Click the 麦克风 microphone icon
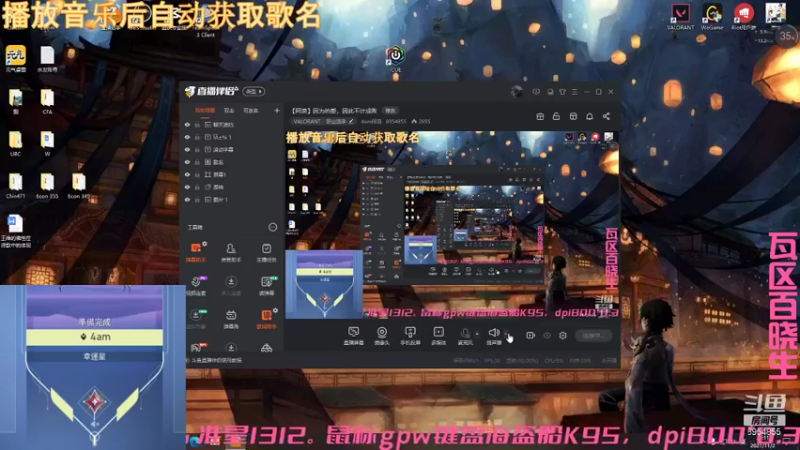This screenshot has width=800, height=450. click(465, 335)
